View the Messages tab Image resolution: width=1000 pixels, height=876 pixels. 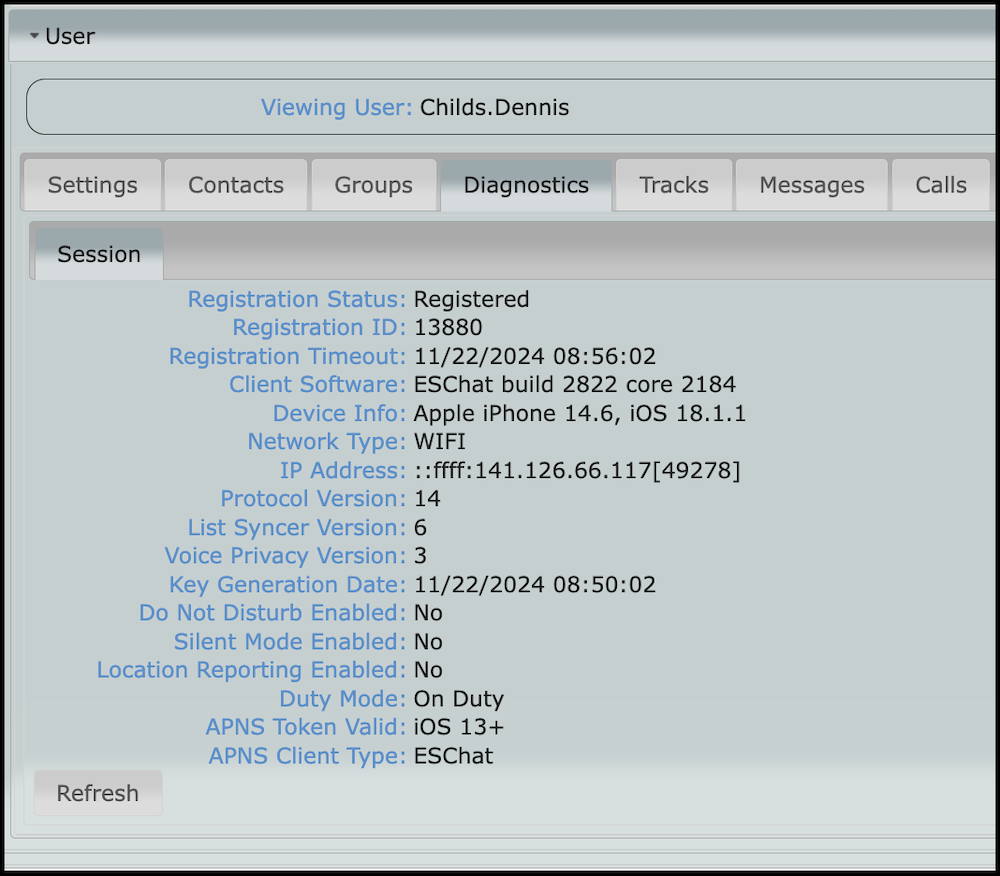click(x=811, y=184)
